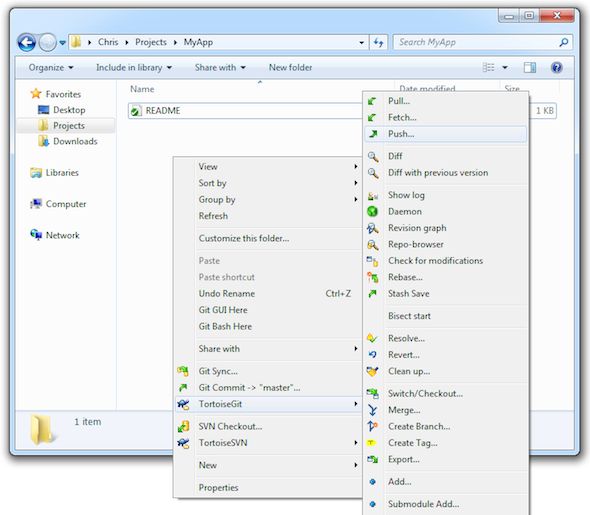Click the Fetch arrow icon

tap(372, 117)
